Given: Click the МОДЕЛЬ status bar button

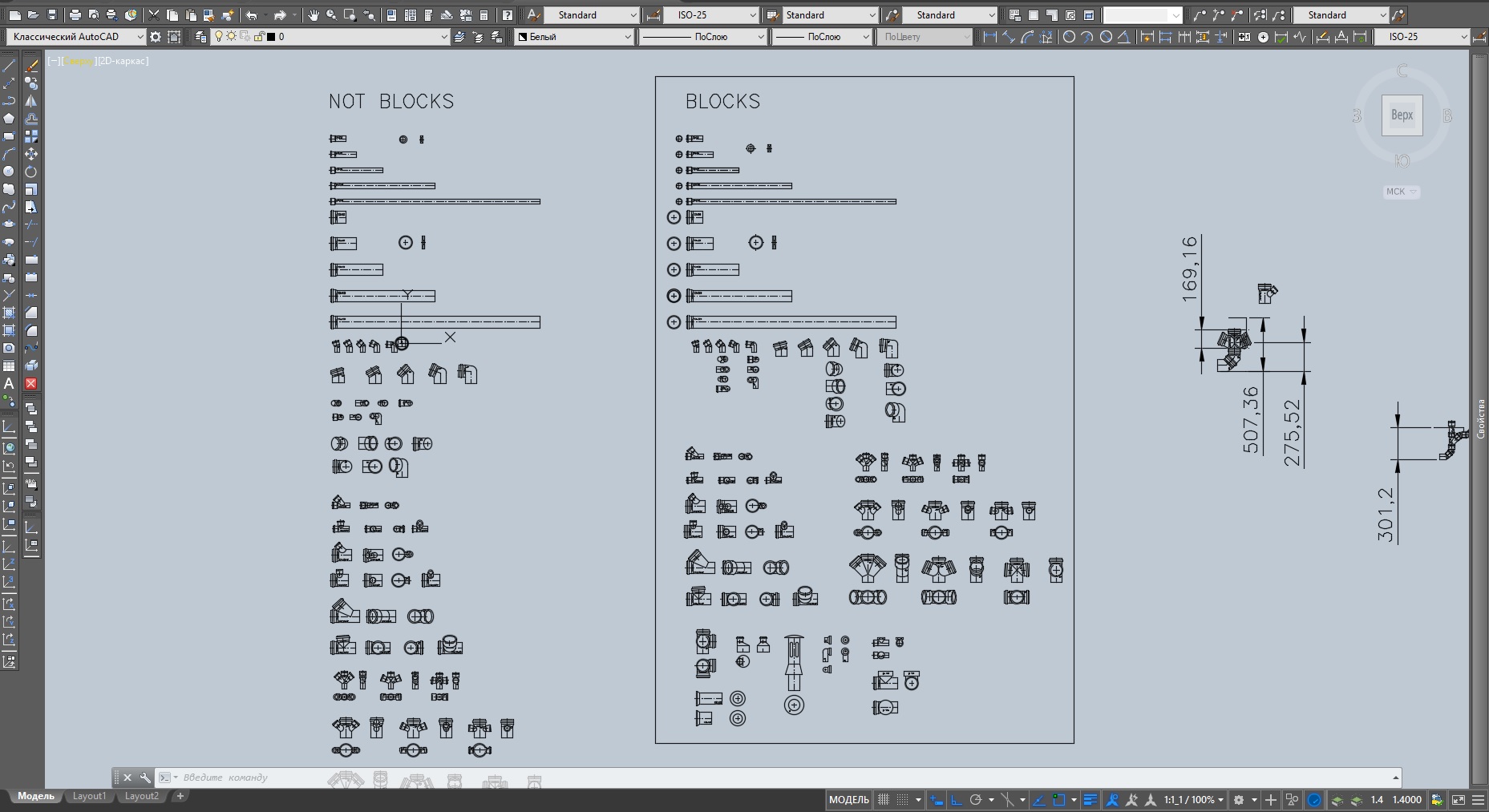Looking at the screenshot, I should [848, 800].
